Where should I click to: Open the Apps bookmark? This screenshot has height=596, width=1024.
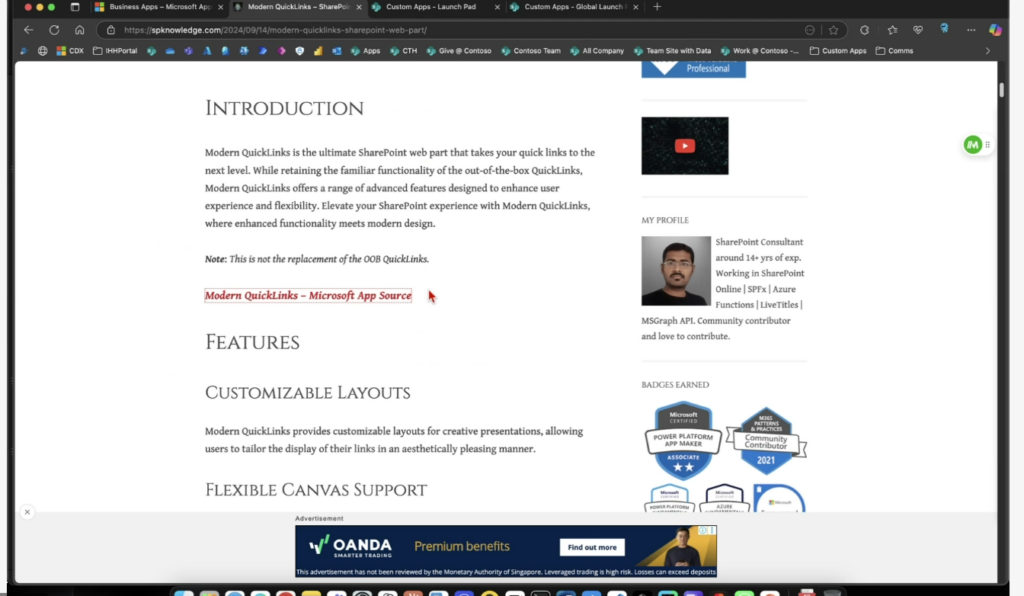[x=365, y=51]
